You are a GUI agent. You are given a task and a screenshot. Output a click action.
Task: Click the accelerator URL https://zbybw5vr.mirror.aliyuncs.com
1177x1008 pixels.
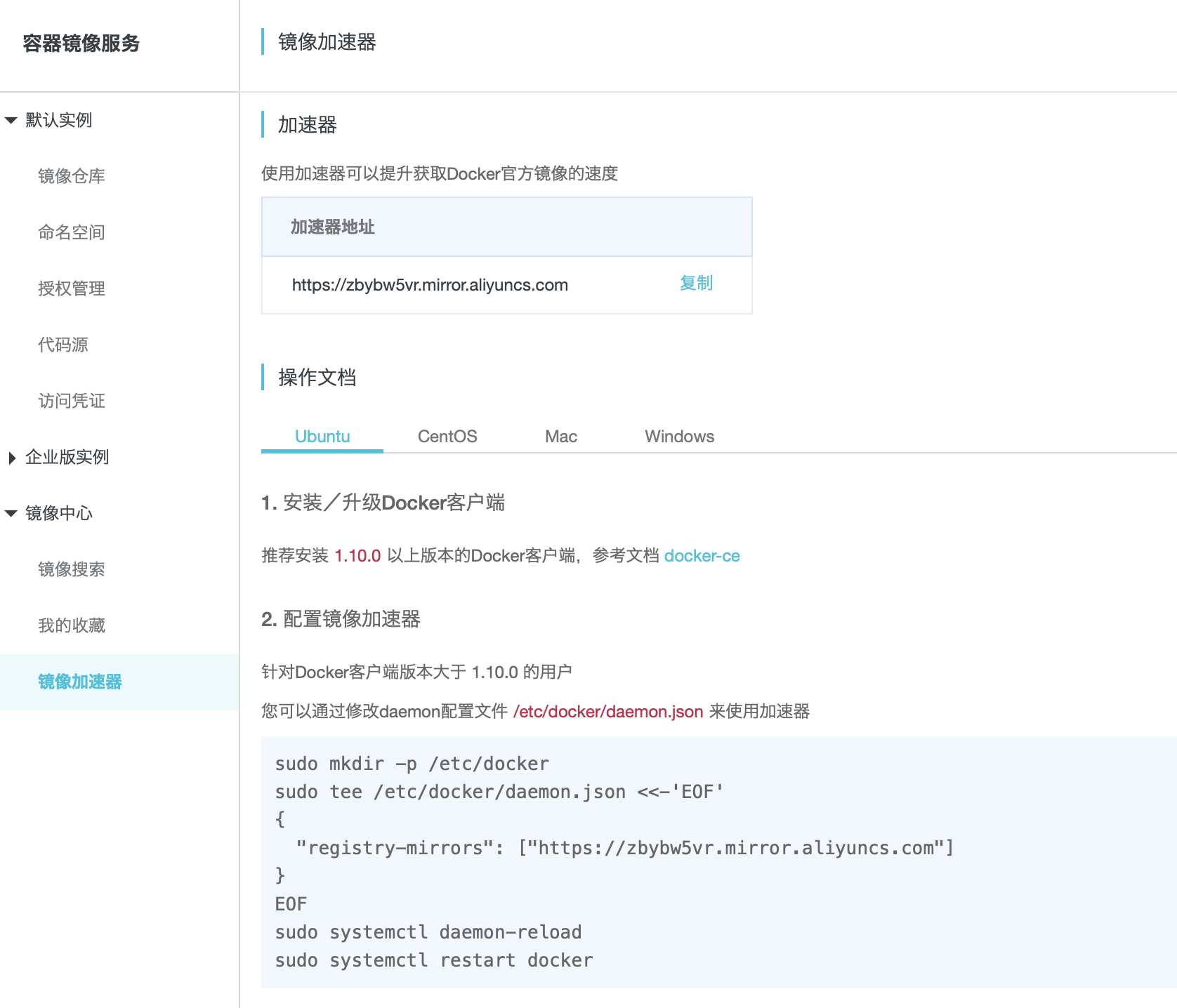430,285
